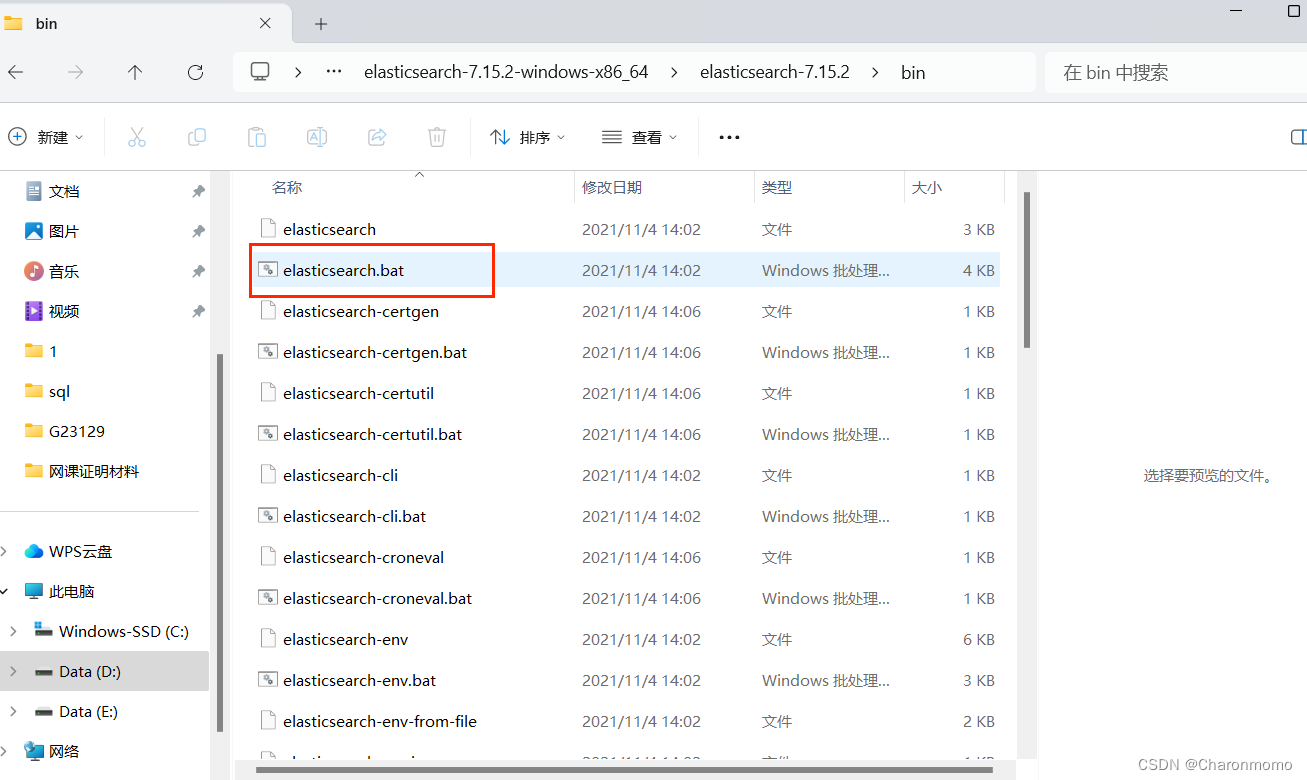The width and height of the screenshot is (1307, 780).
Task: Click the pin icon next to 音乐
Action: [198, 271]
